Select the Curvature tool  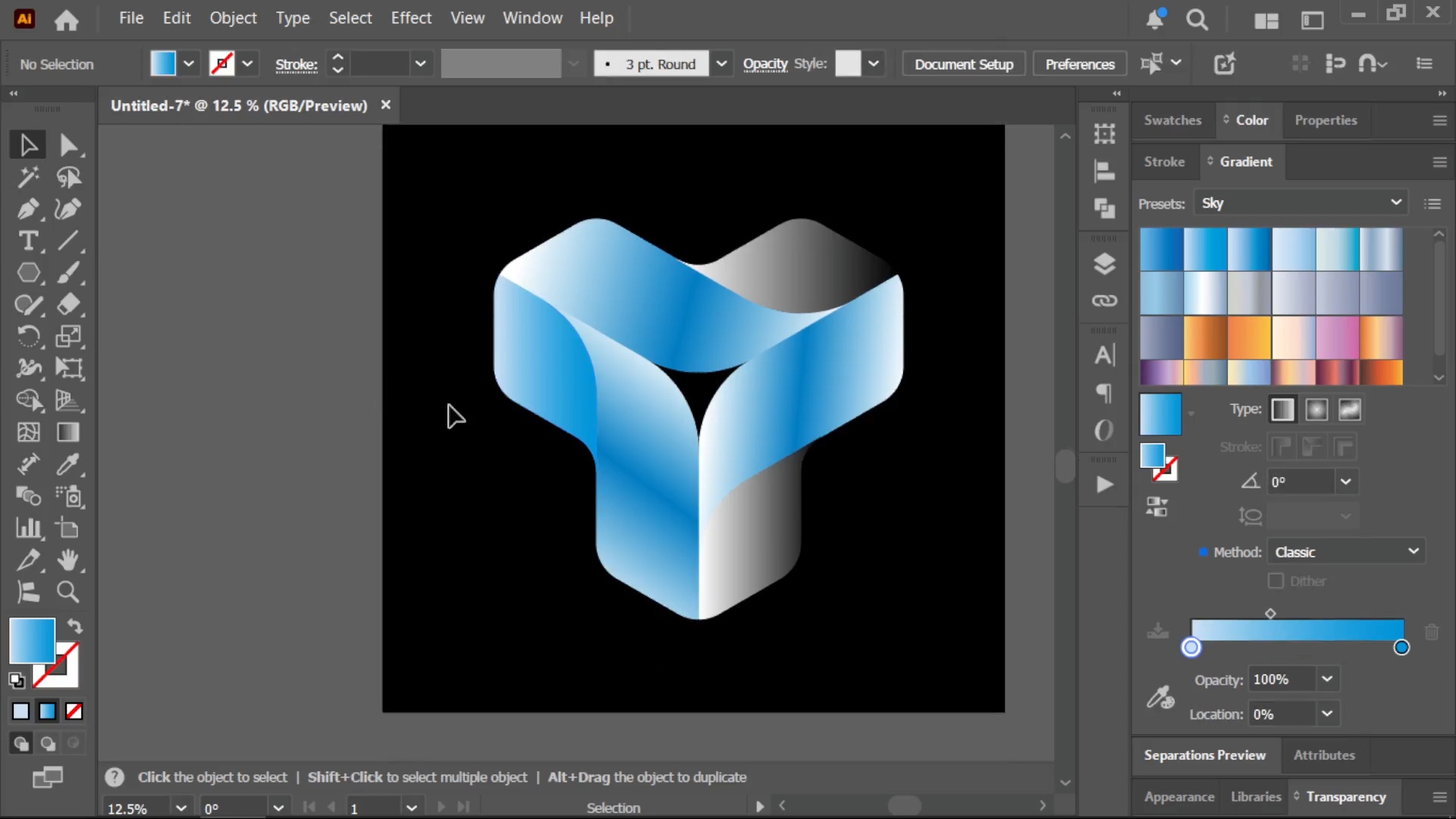coord(68,209)
